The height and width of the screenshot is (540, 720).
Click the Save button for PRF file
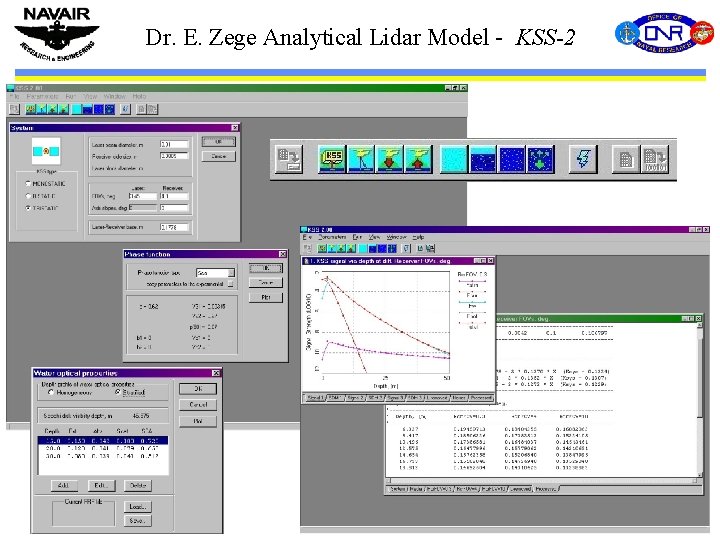tap(138, 521)
